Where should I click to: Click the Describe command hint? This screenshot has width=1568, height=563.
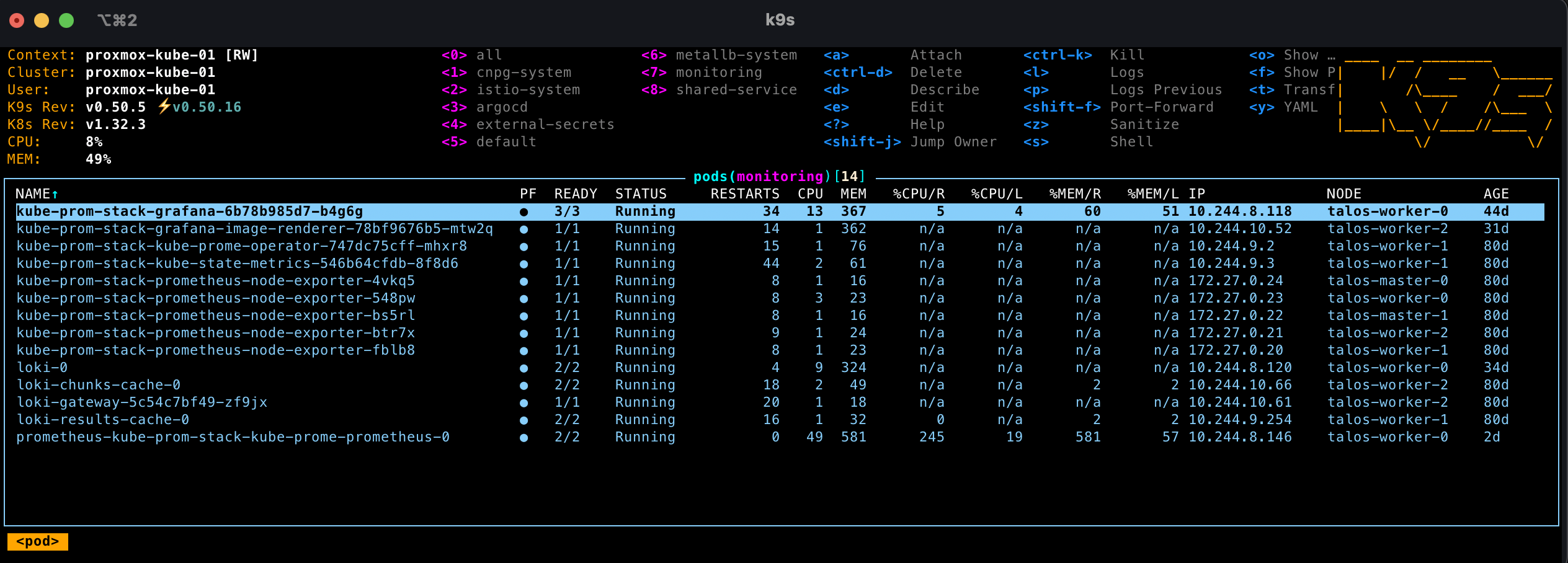pyautogui.click(x=944, y=90)
